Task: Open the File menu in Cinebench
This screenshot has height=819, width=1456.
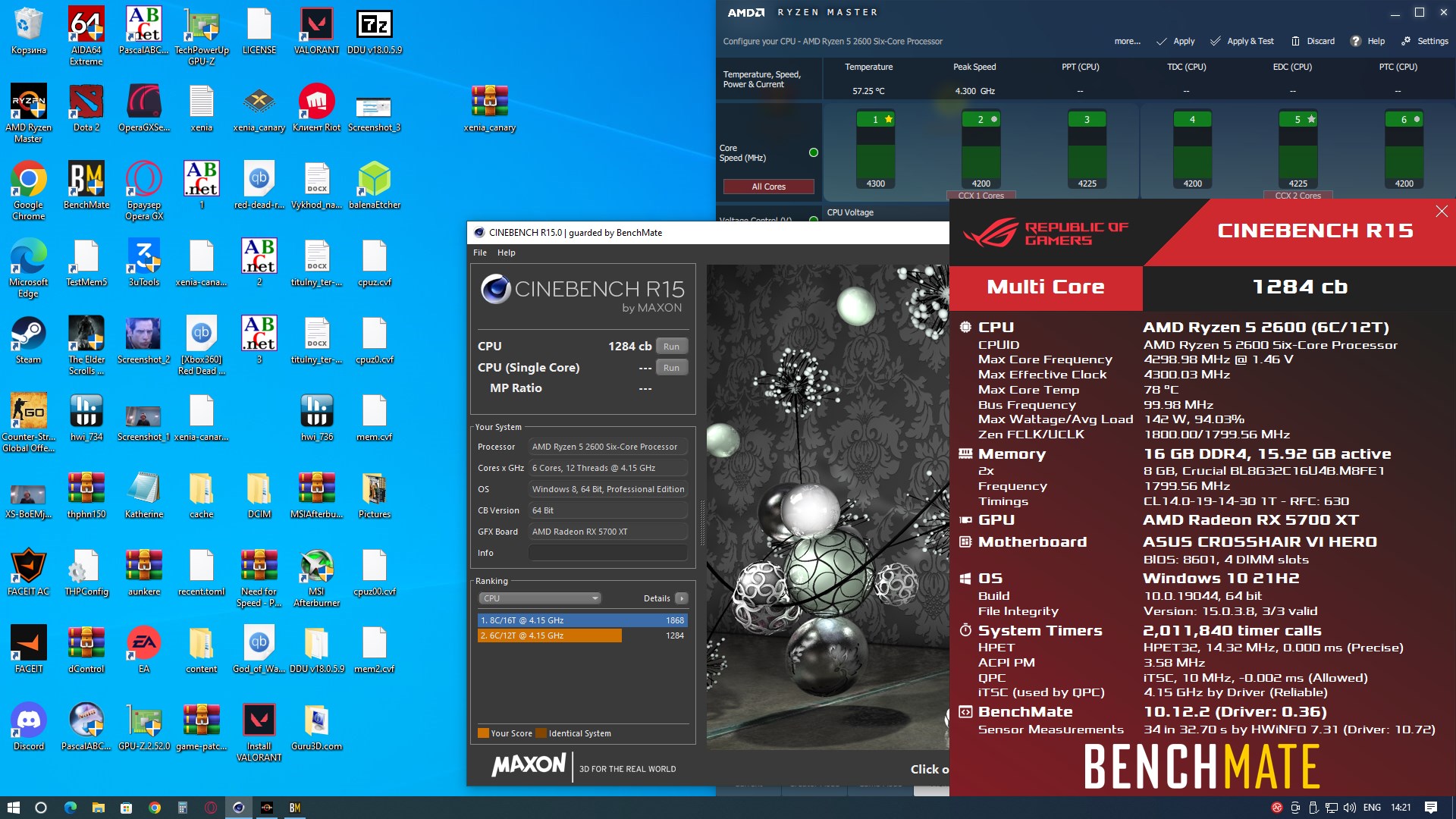Action: [480, 253]
